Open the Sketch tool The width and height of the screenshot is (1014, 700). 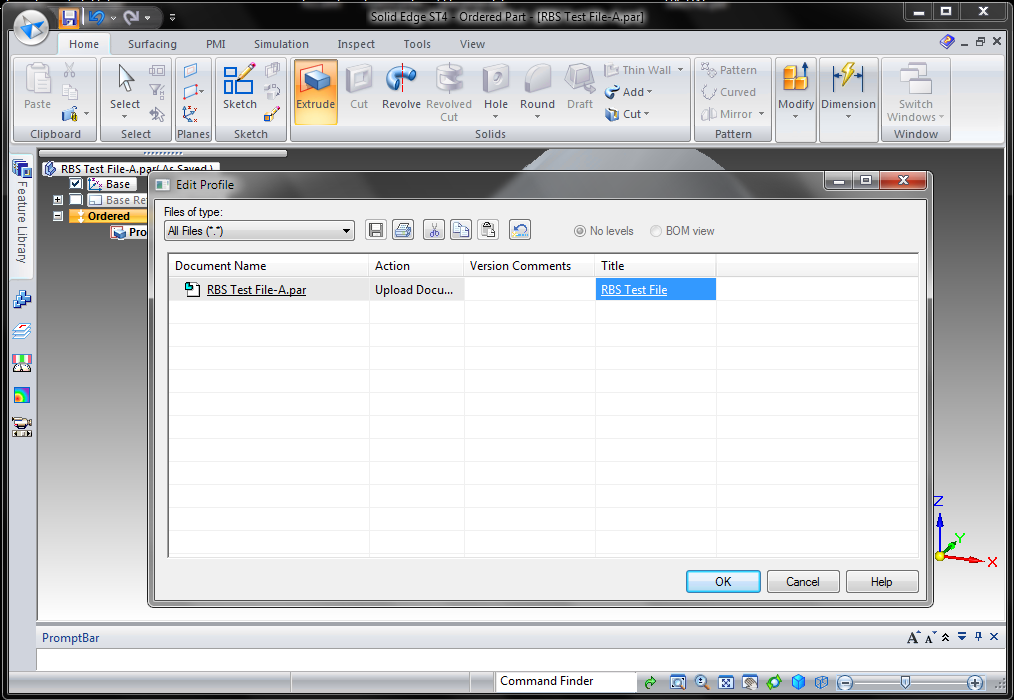[239, 87]
